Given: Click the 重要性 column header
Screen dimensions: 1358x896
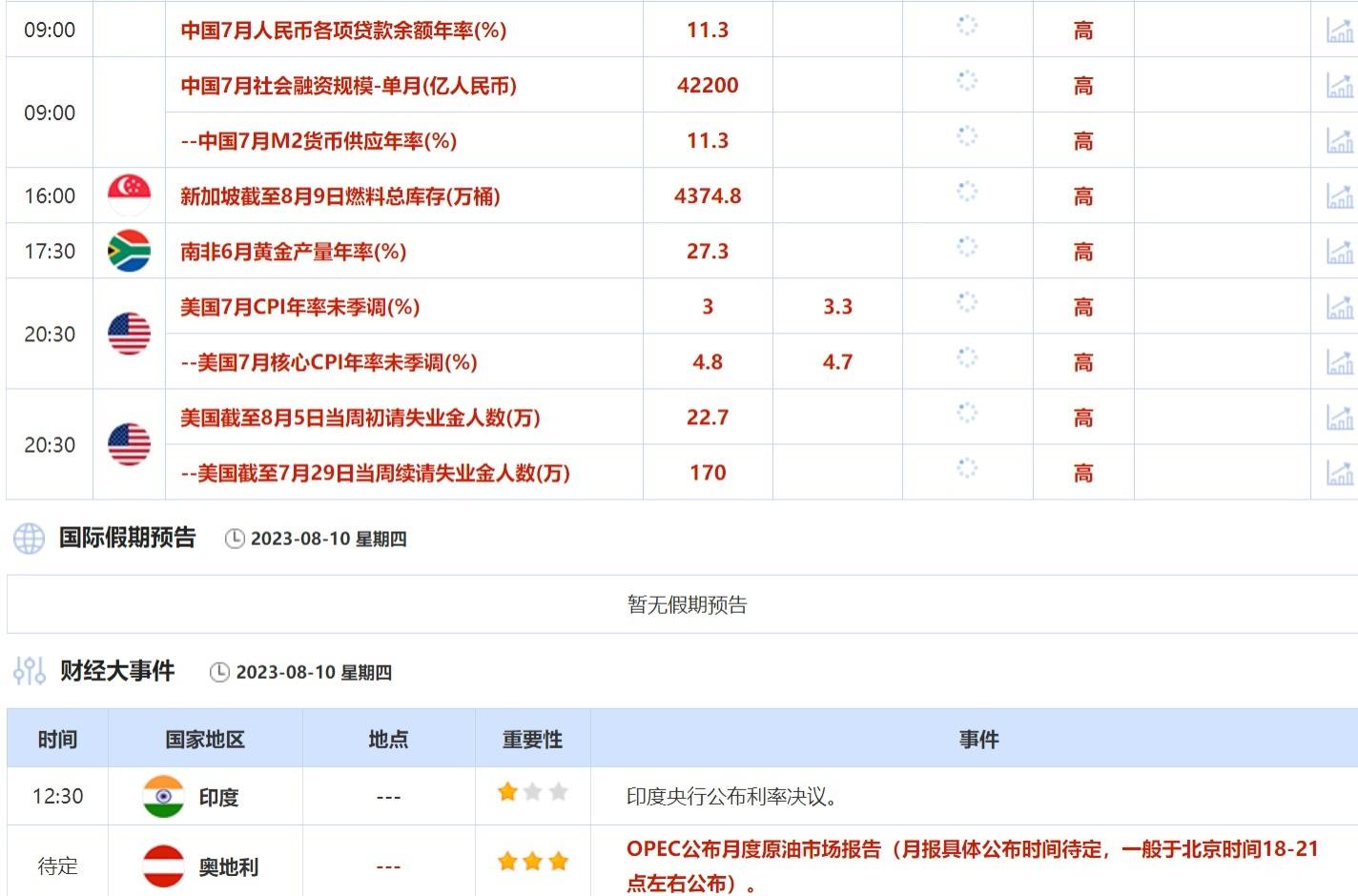Looking at the screenshot, I should pos(532,740).
